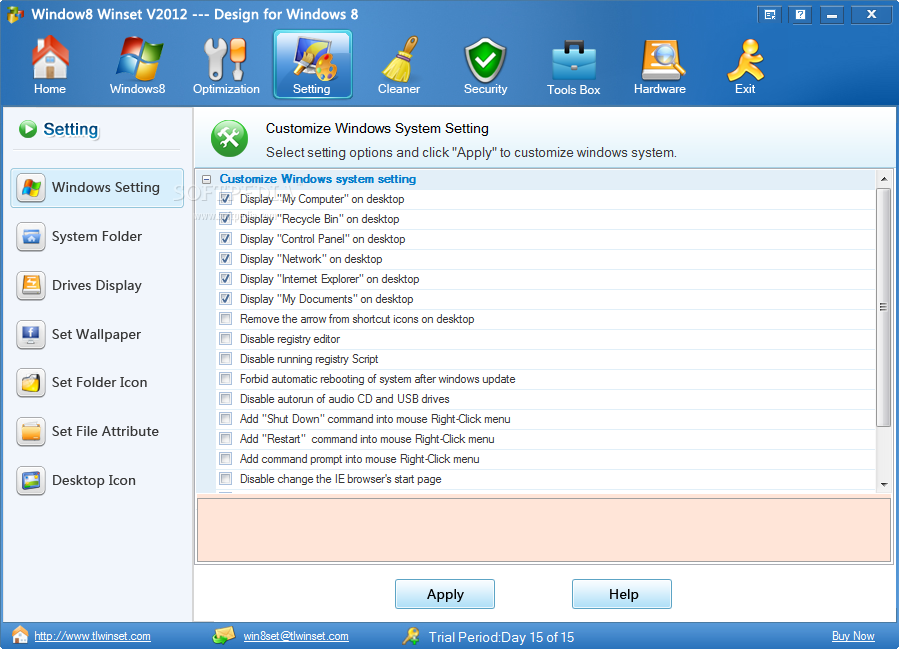This screenshot has height=649, width=899.
Task: Click the Buy Now link
Action: pos(853,636)
